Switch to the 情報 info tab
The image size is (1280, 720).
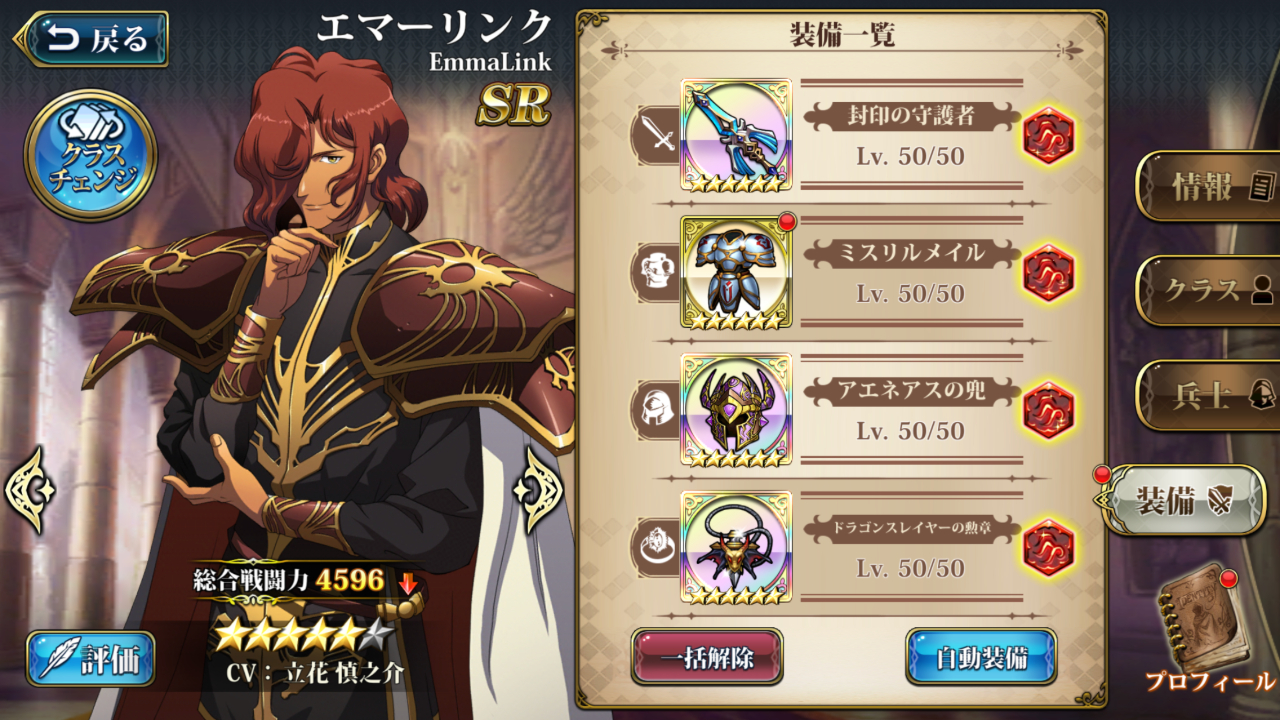click(1210, 186)
